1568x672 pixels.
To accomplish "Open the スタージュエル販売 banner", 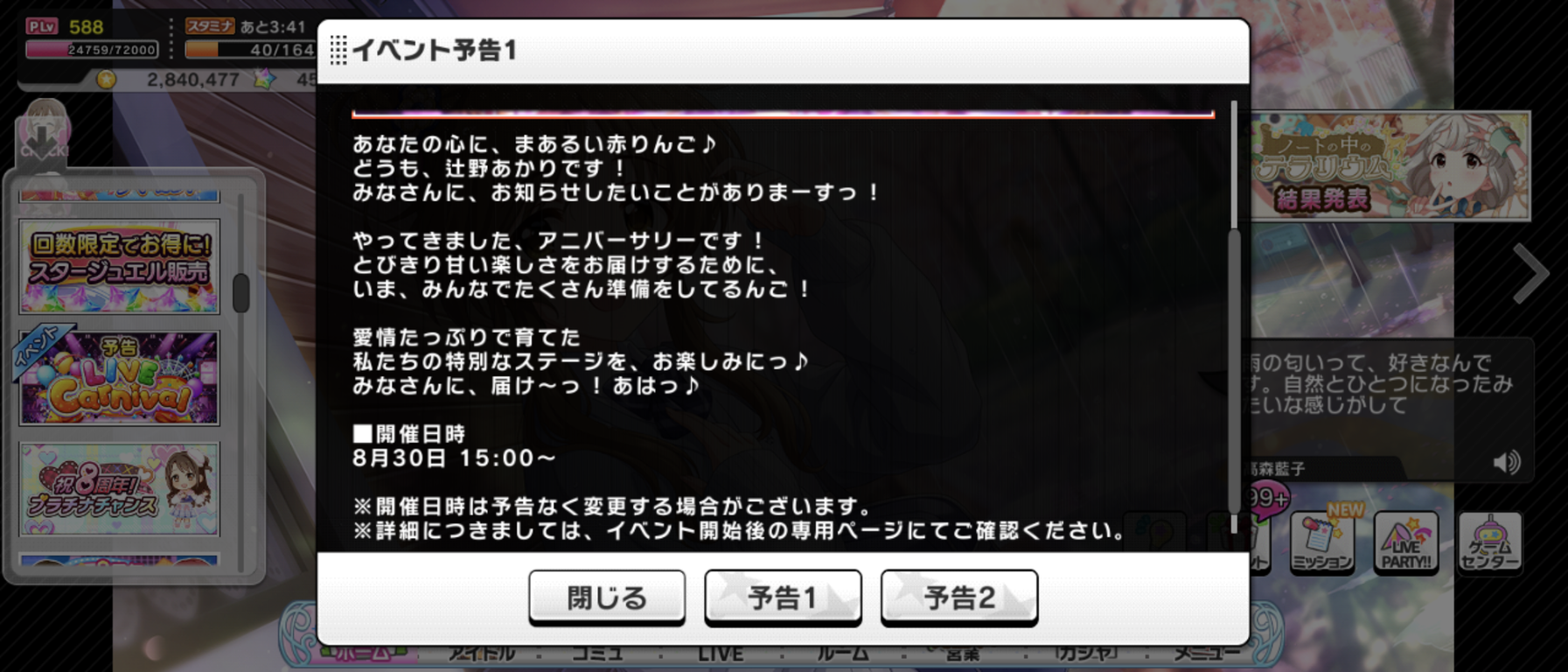I will click(120, 266).
